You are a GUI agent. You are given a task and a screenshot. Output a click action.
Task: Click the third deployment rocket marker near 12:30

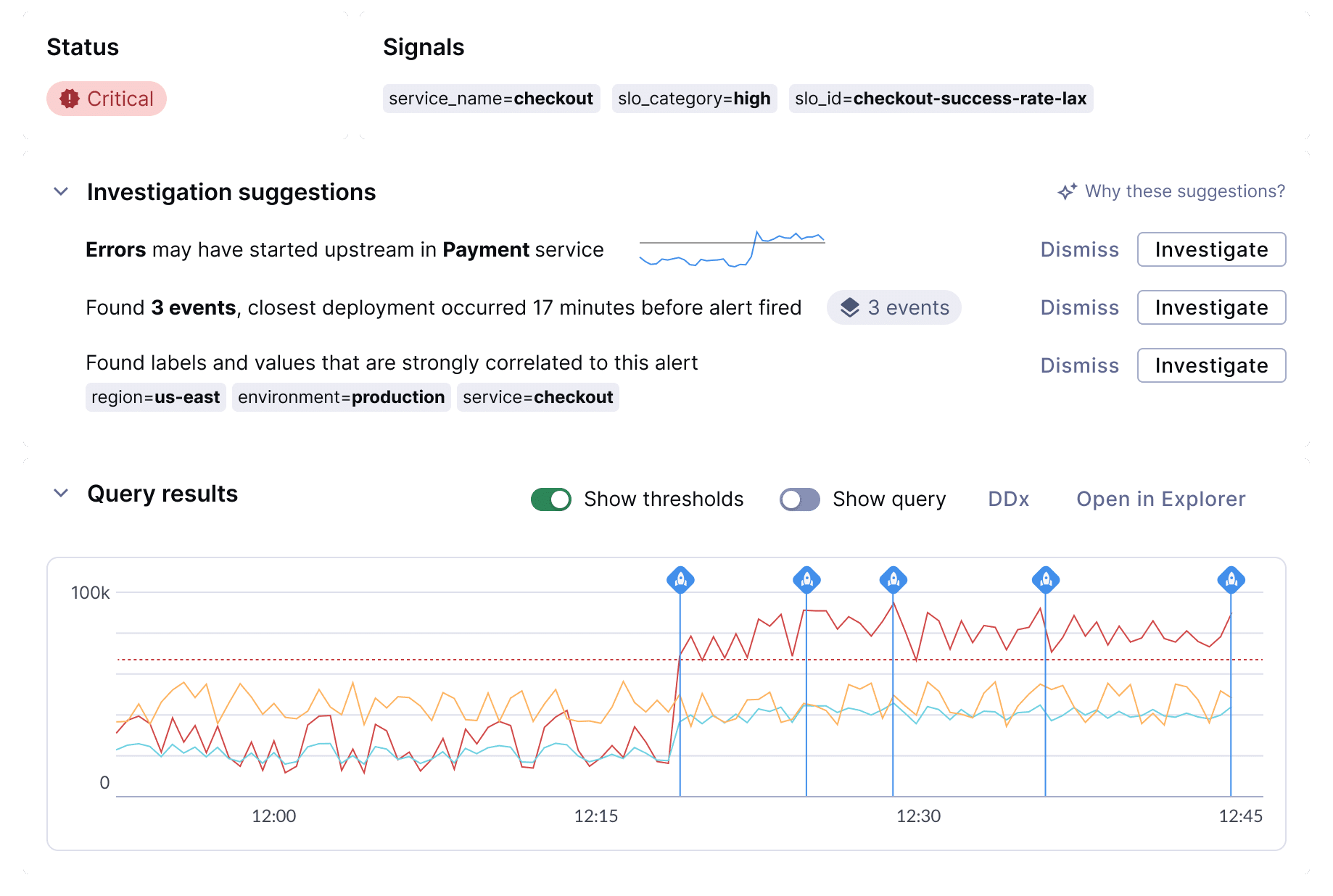893,580
